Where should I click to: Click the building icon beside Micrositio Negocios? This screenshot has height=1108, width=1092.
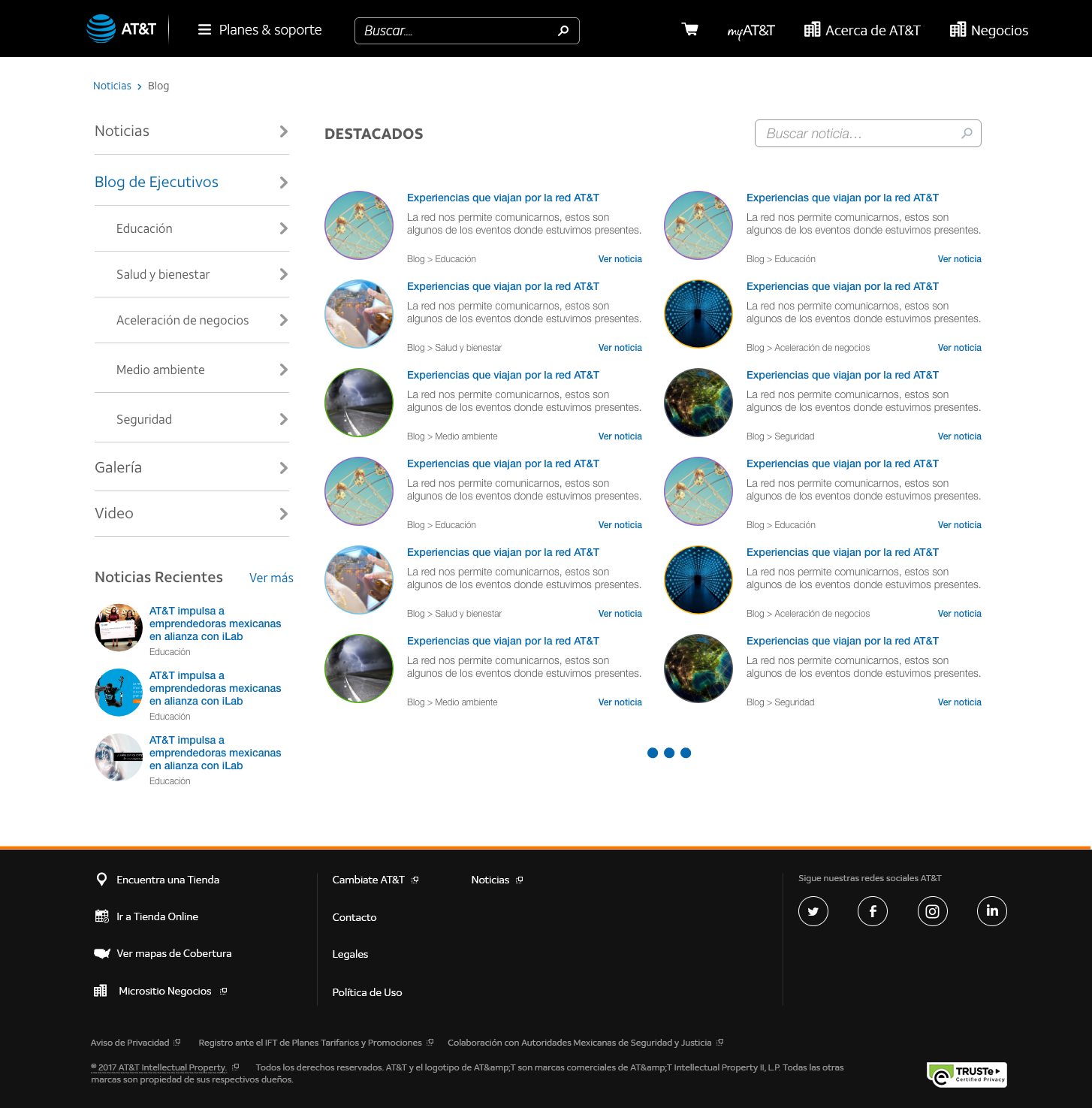click(x=100, y=991)
